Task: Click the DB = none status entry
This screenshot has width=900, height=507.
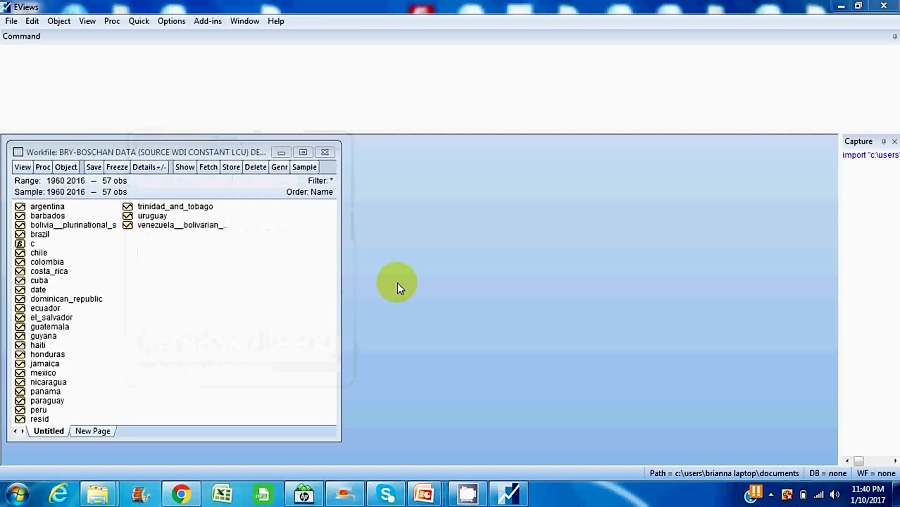Action: pyautogui.click(x=828, y=473)
